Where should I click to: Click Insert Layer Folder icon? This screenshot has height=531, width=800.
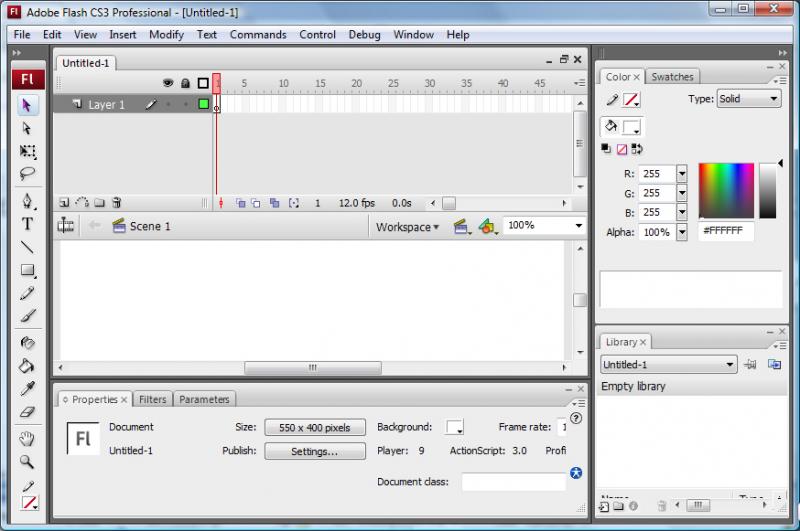(99, 203)
